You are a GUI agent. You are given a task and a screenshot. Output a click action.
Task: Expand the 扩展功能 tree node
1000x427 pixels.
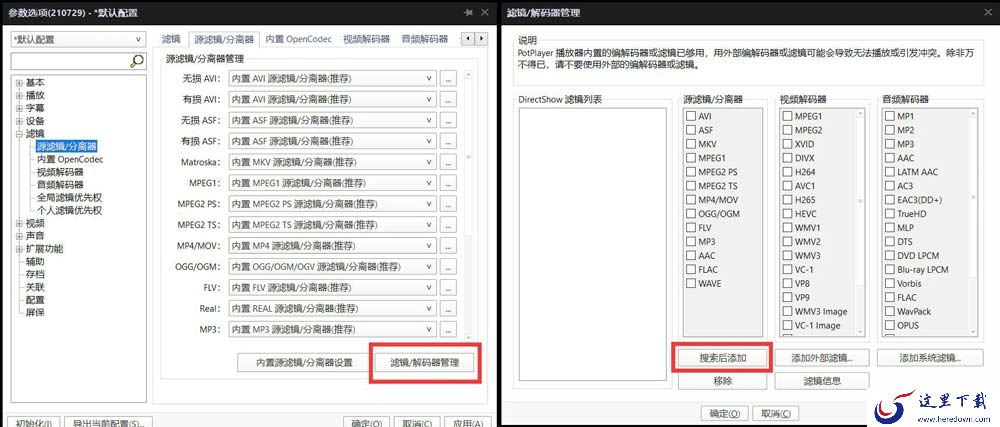click(19, 249)
